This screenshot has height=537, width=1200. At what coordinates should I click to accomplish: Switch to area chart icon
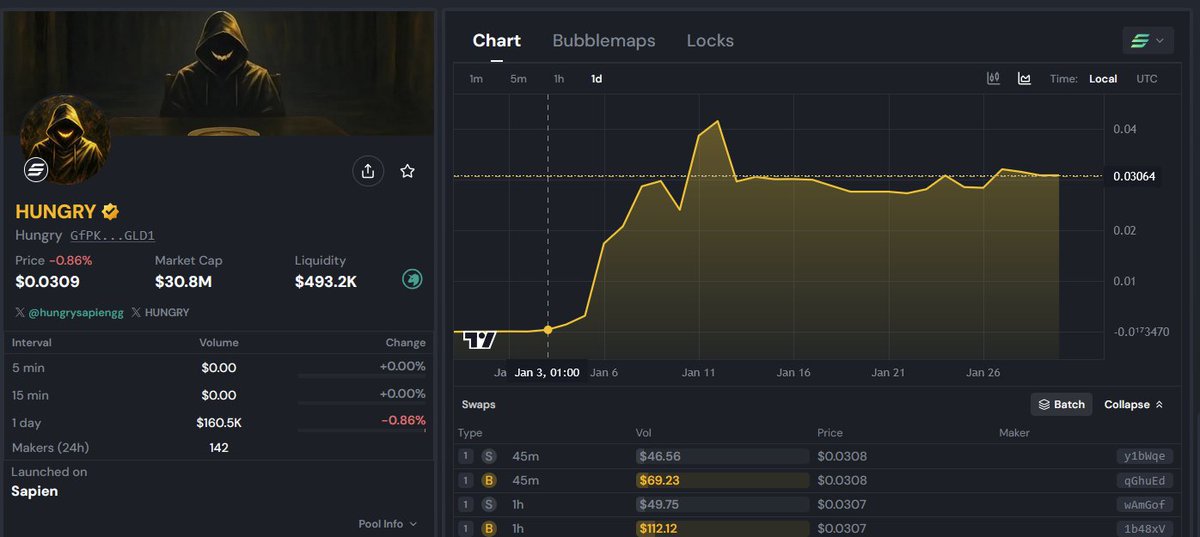coord(1024,78)
